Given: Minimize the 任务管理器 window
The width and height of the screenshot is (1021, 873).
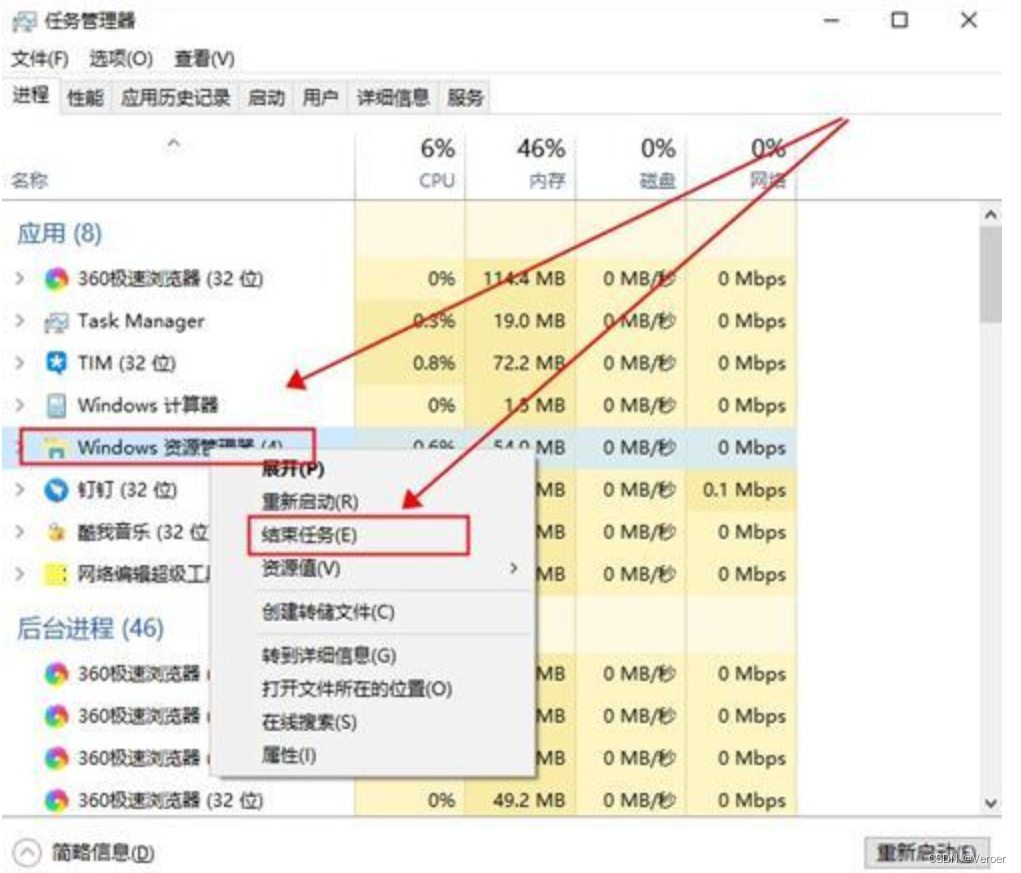Looking at the screenshot, I should pos(832,21).
